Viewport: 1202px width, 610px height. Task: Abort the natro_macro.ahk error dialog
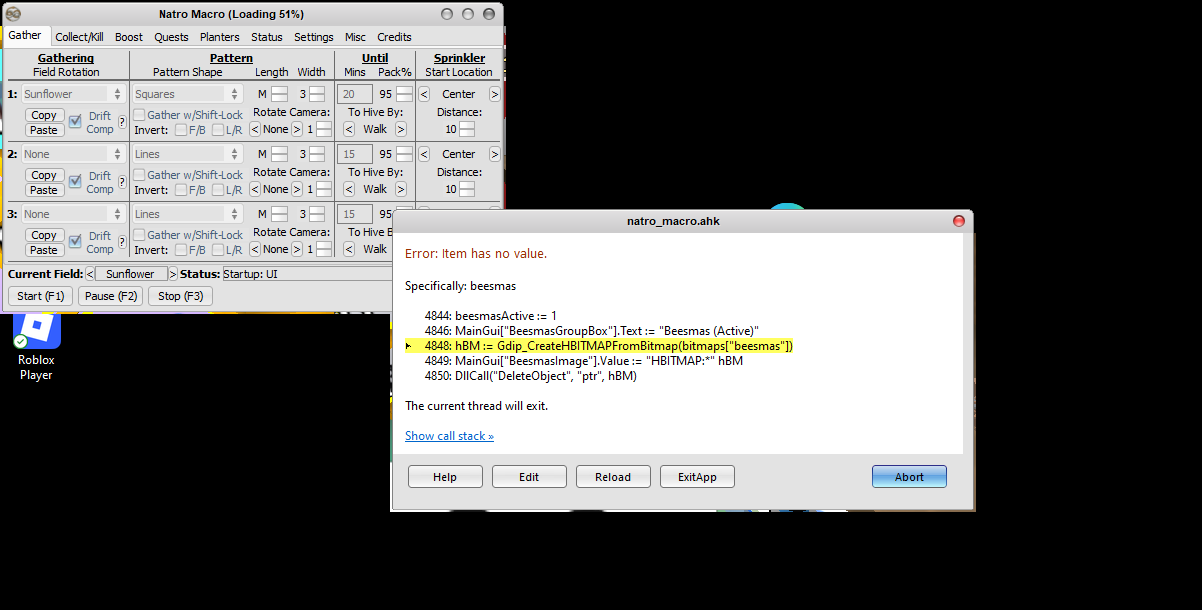coord(908,476)
